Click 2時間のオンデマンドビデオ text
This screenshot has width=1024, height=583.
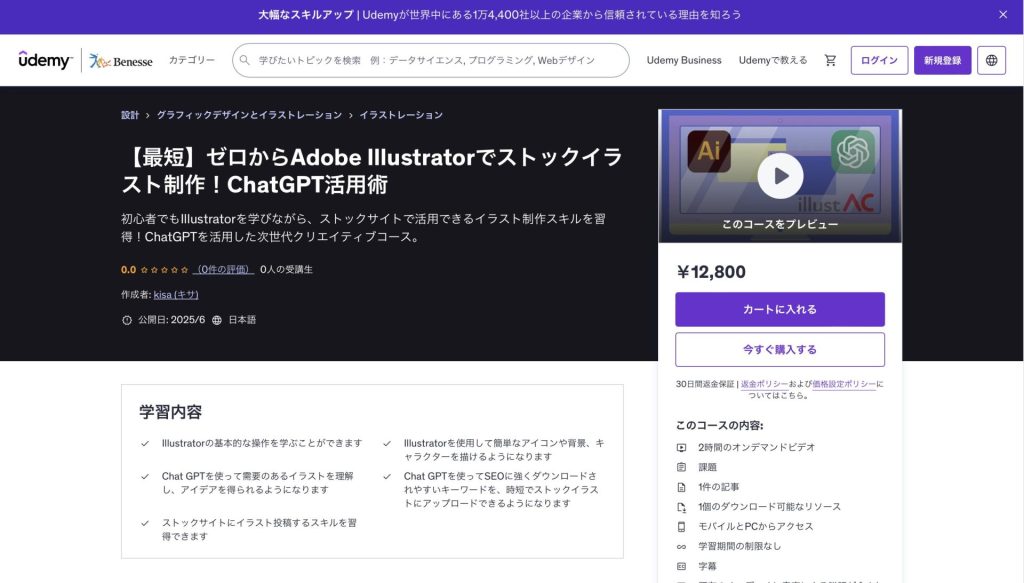756,448
